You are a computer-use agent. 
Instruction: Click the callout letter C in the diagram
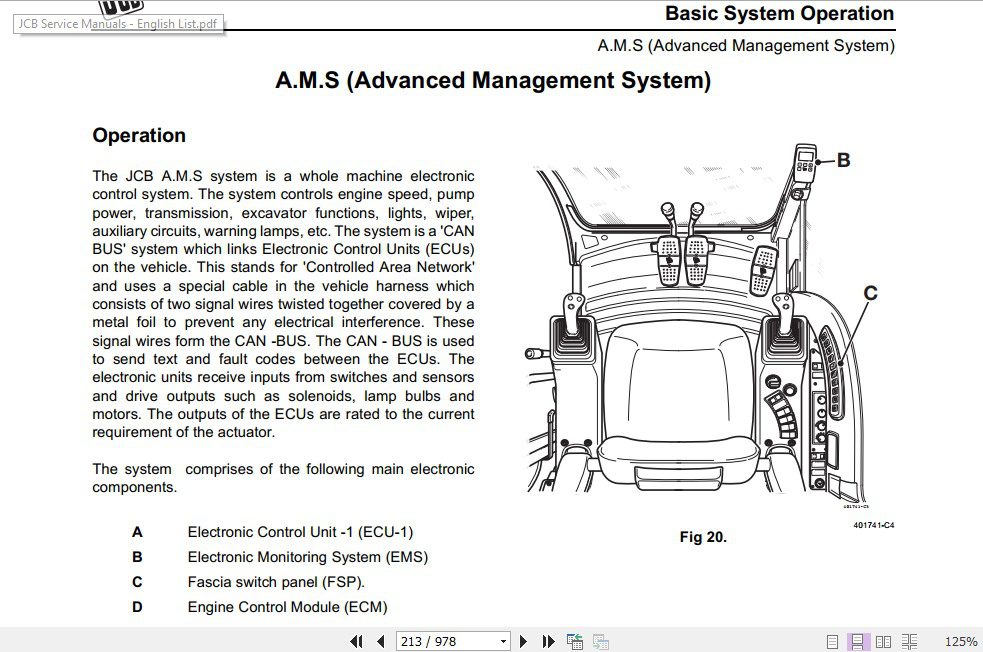[x=870, y=293]
